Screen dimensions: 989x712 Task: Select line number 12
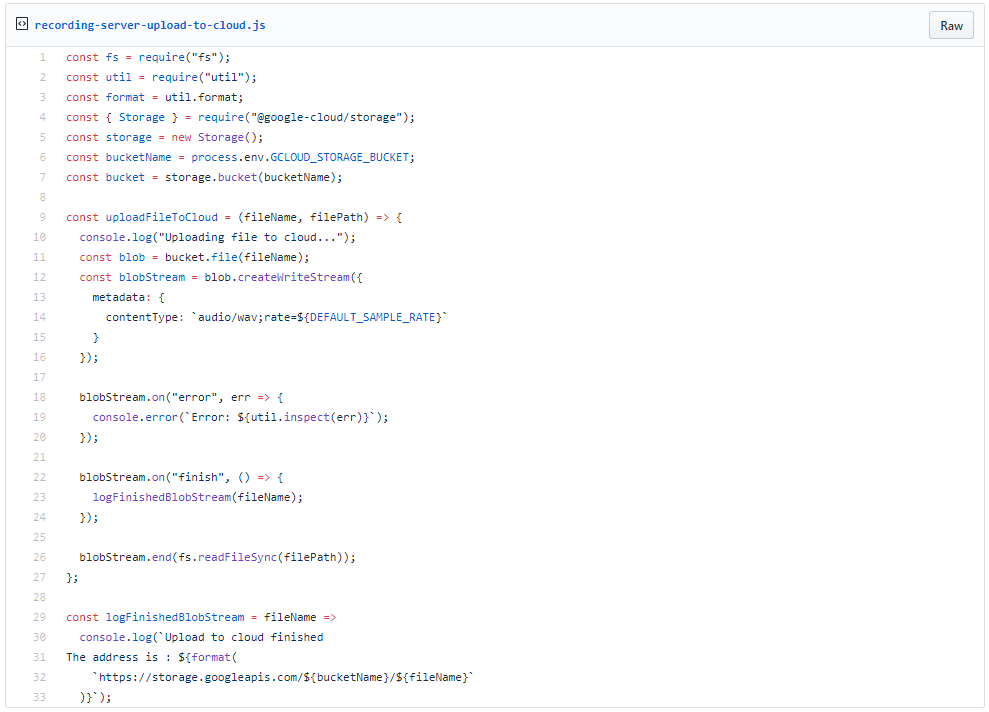pyautogui.click(x=40, y=277)
